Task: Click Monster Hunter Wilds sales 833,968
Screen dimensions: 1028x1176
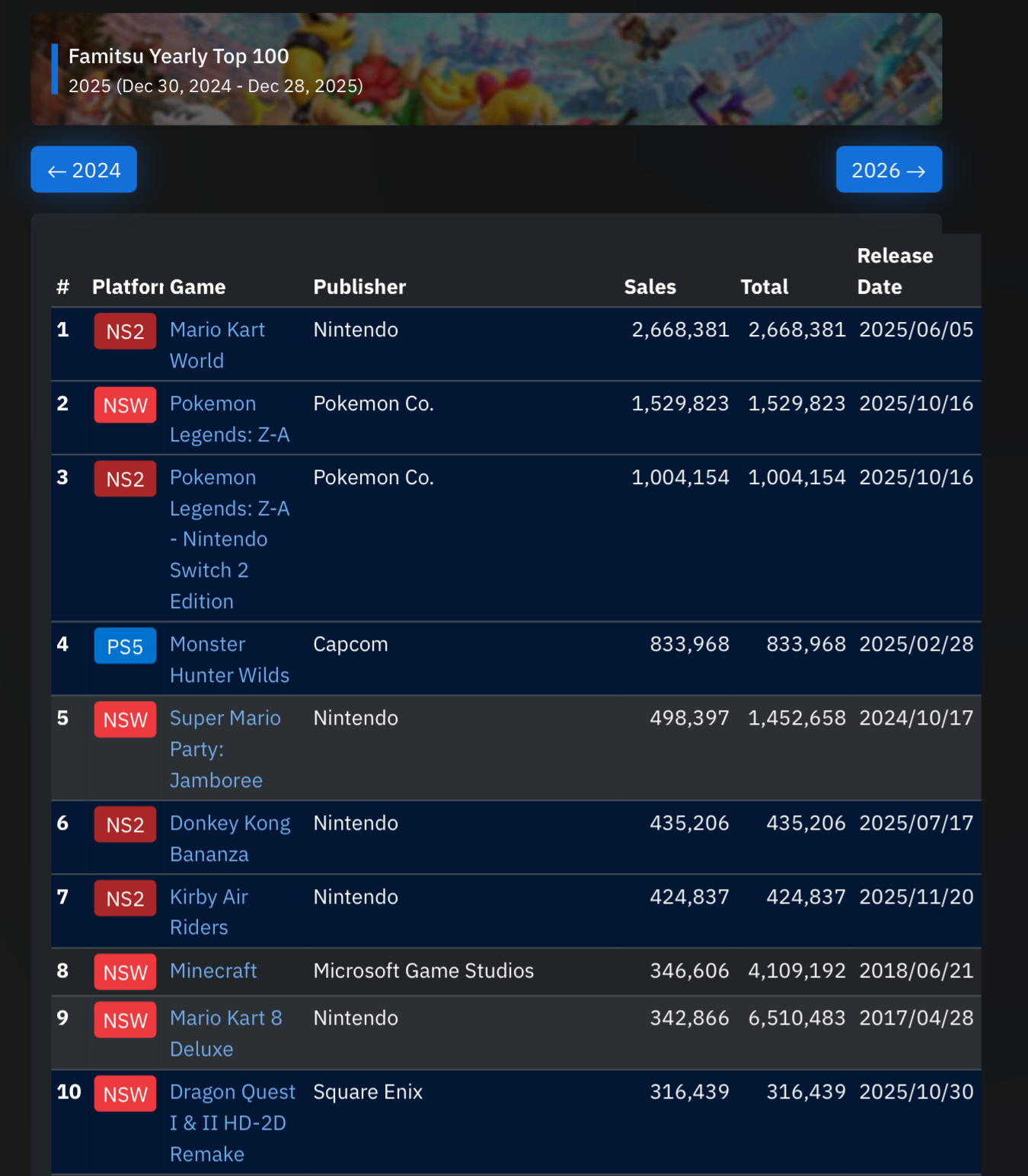Action: pos(689,644)
